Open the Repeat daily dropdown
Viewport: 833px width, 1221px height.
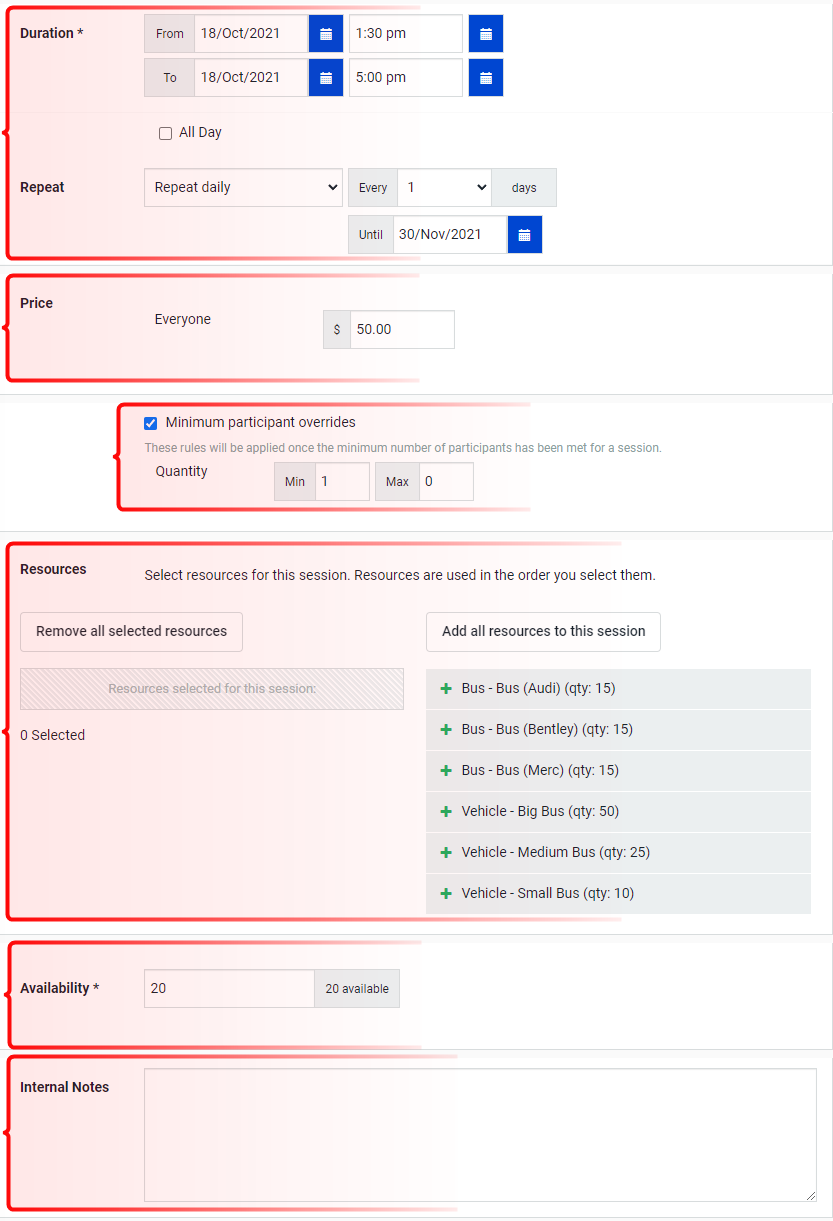243,187
